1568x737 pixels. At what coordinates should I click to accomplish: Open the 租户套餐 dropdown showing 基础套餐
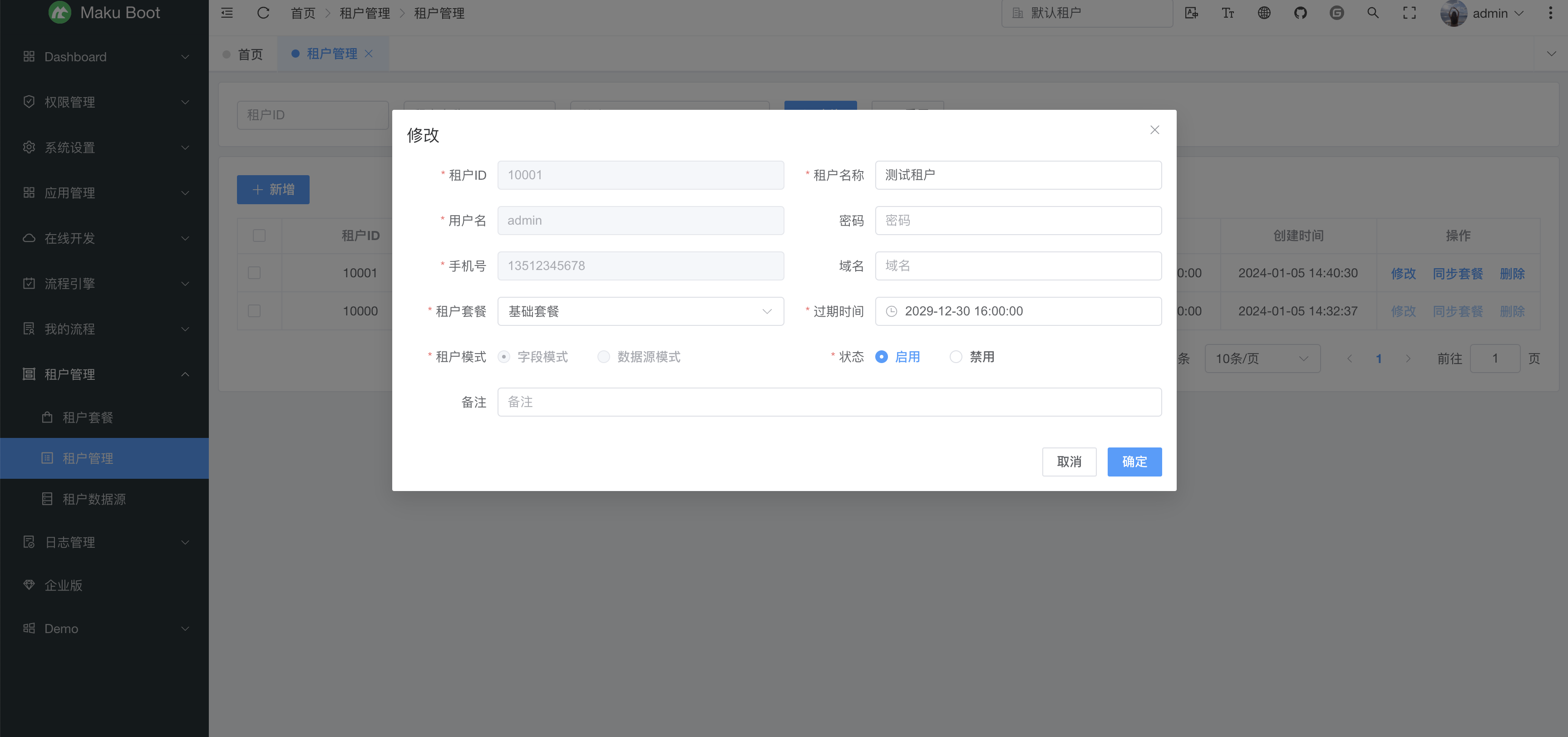tap(641, 311)
